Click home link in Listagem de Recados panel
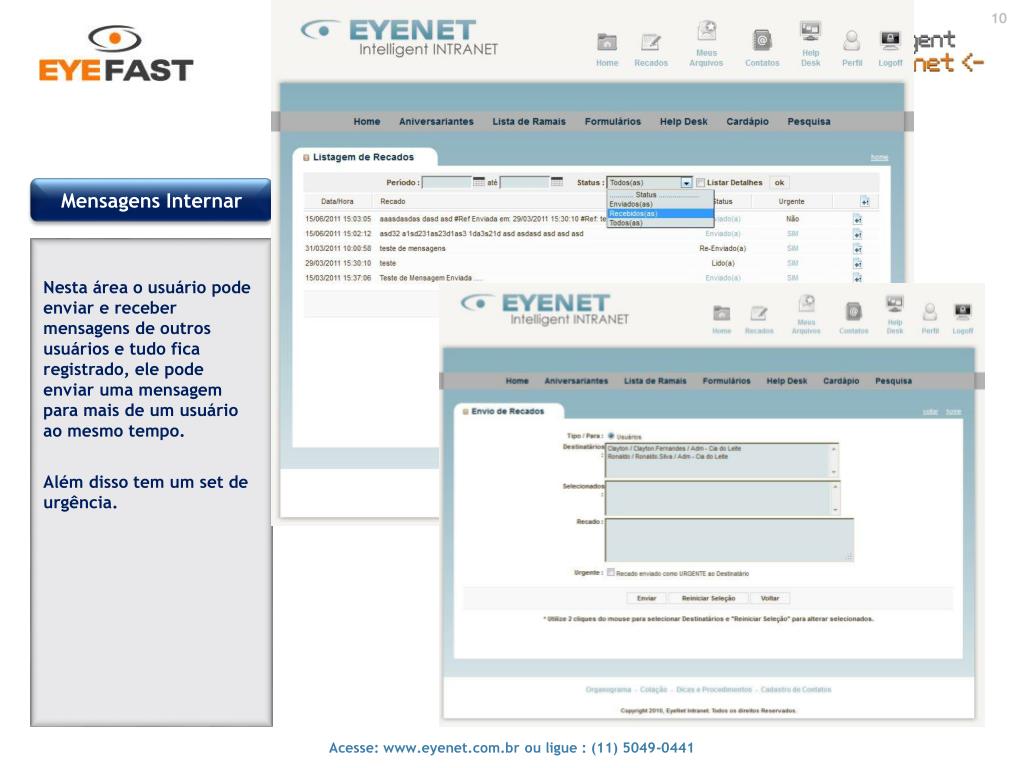This screenshot has height=768, width=1024. [879, 157]
